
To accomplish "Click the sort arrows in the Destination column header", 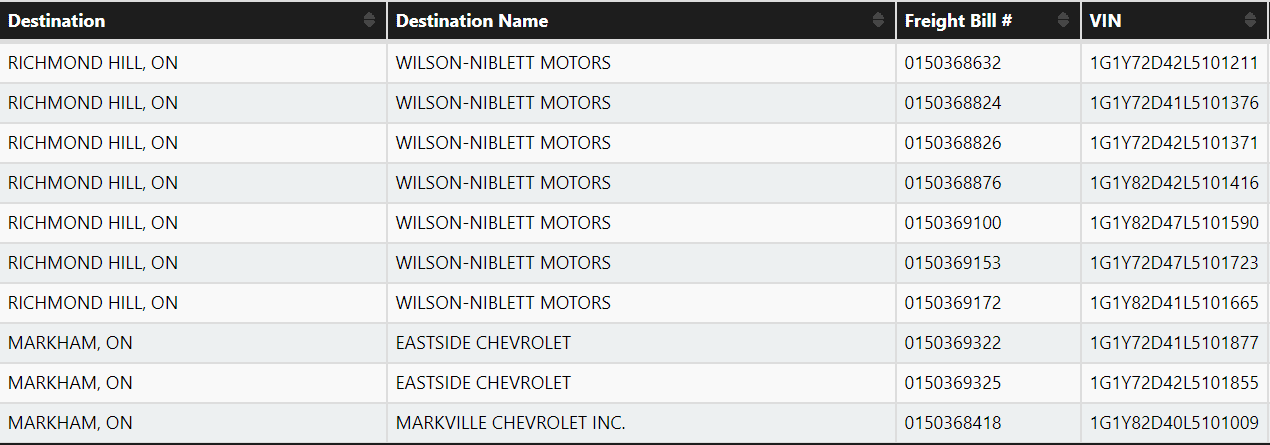I will 370,20.
